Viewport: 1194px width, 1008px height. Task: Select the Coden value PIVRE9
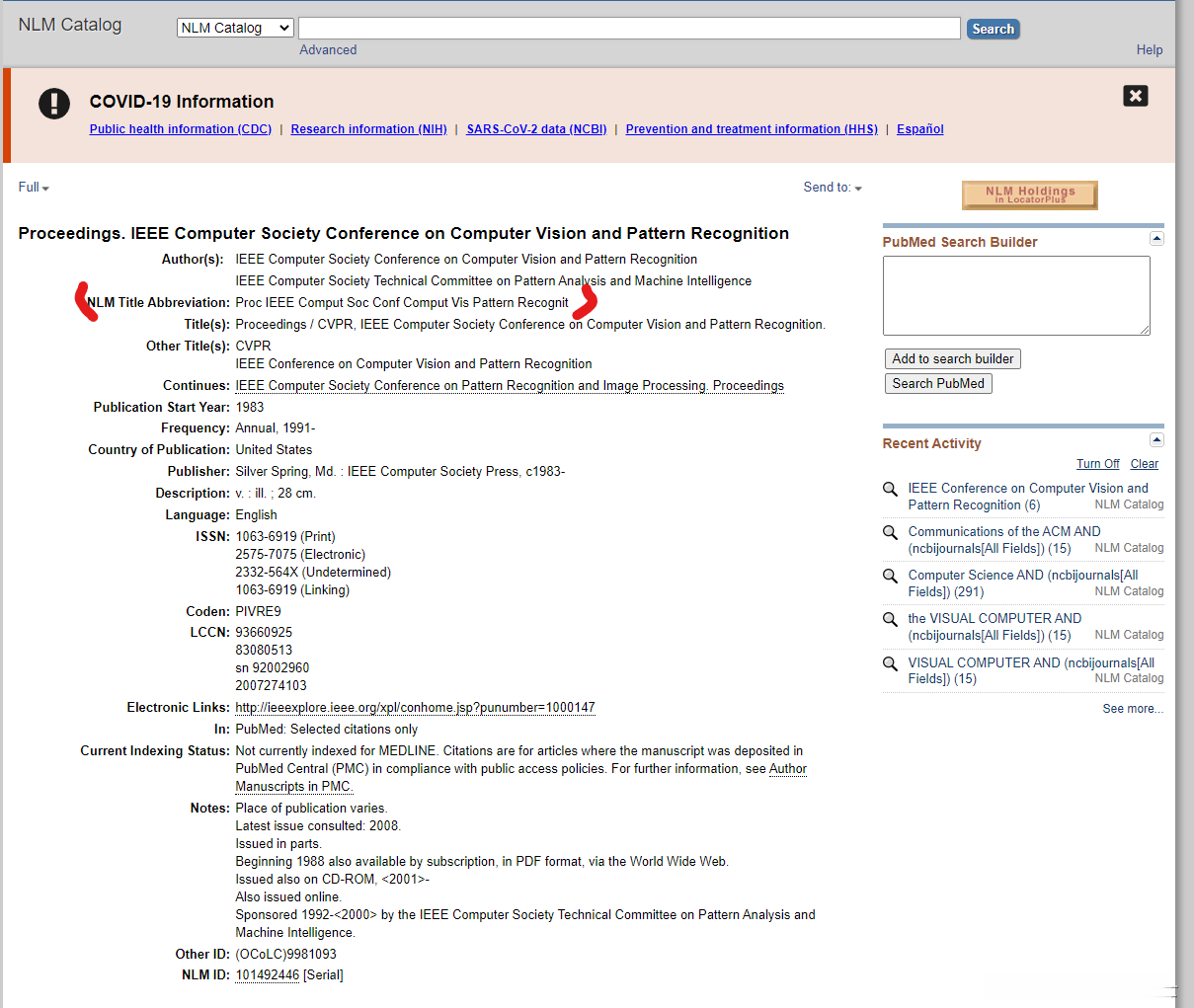(258, 612)
